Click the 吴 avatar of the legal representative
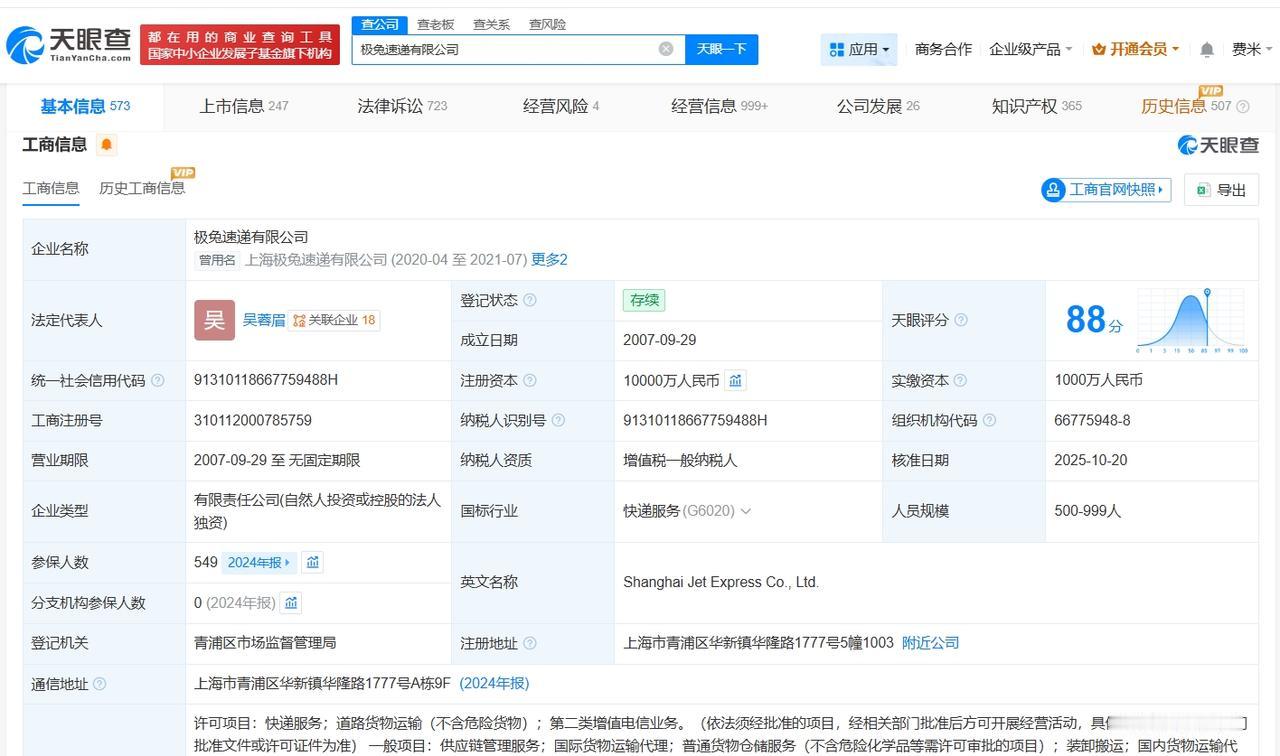The width and height of the screenshot is (1280, 756). click(214, 320)
